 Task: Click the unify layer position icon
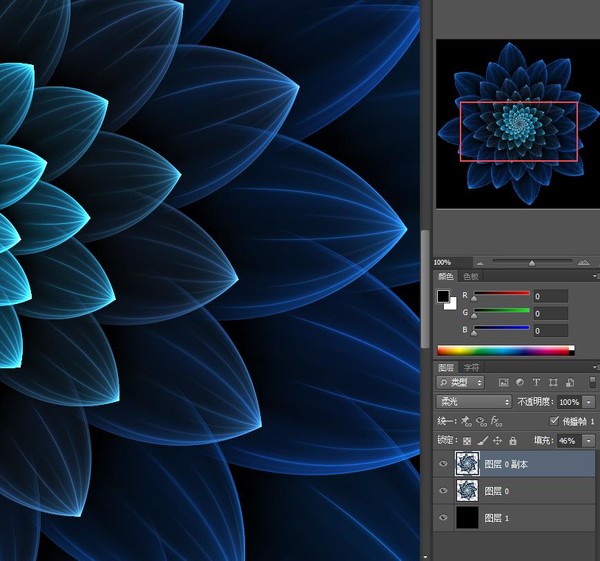[x=466, y=422]
